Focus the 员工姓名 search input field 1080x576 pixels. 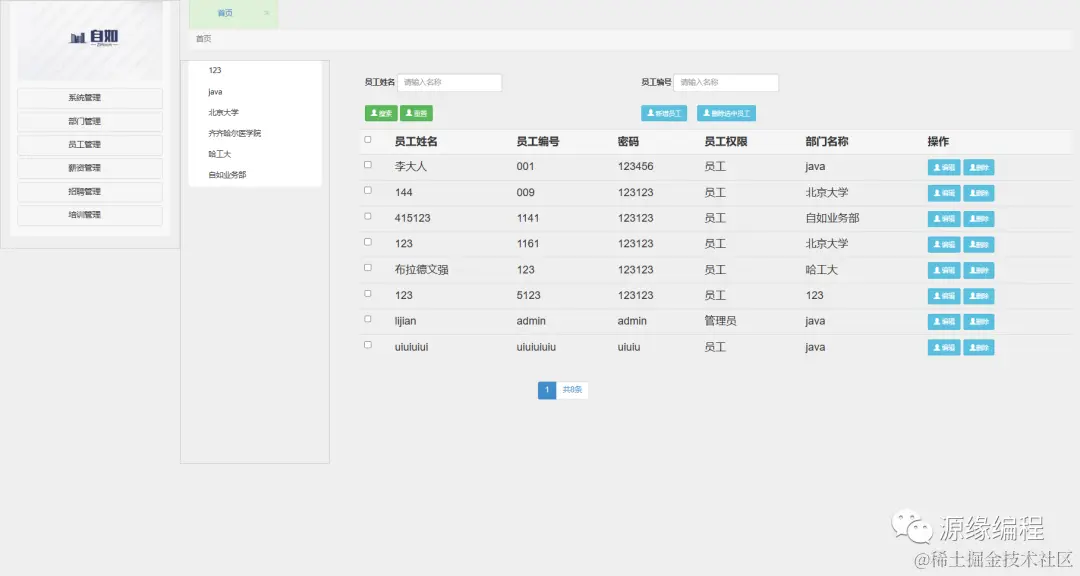coord(449,83)
